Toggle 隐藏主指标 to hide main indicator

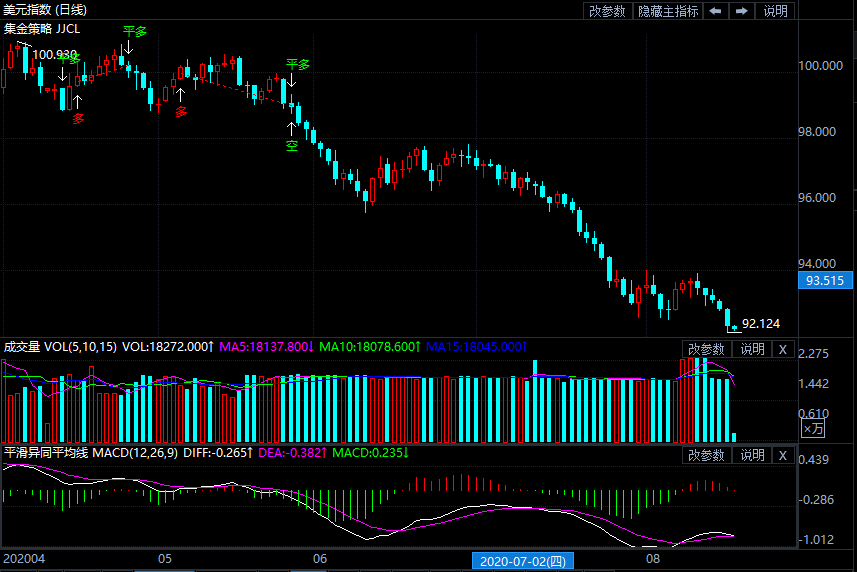[x=668, y=11]
